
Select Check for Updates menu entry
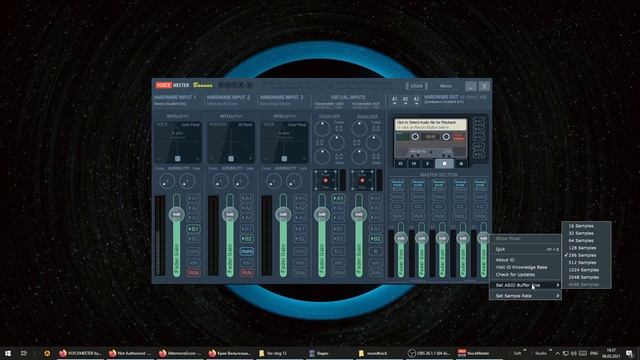click(x=525, y=274)
